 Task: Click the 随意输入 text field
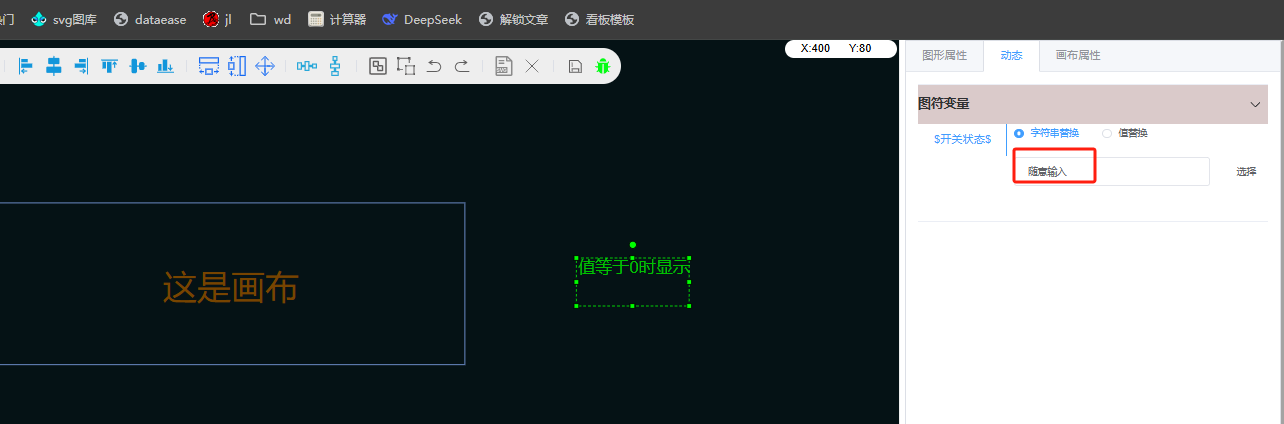(x=1111, y=171)
